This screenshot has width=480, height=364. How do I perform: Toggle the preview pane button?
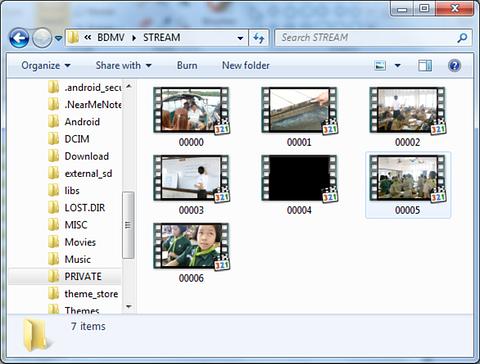pos(425,65)
